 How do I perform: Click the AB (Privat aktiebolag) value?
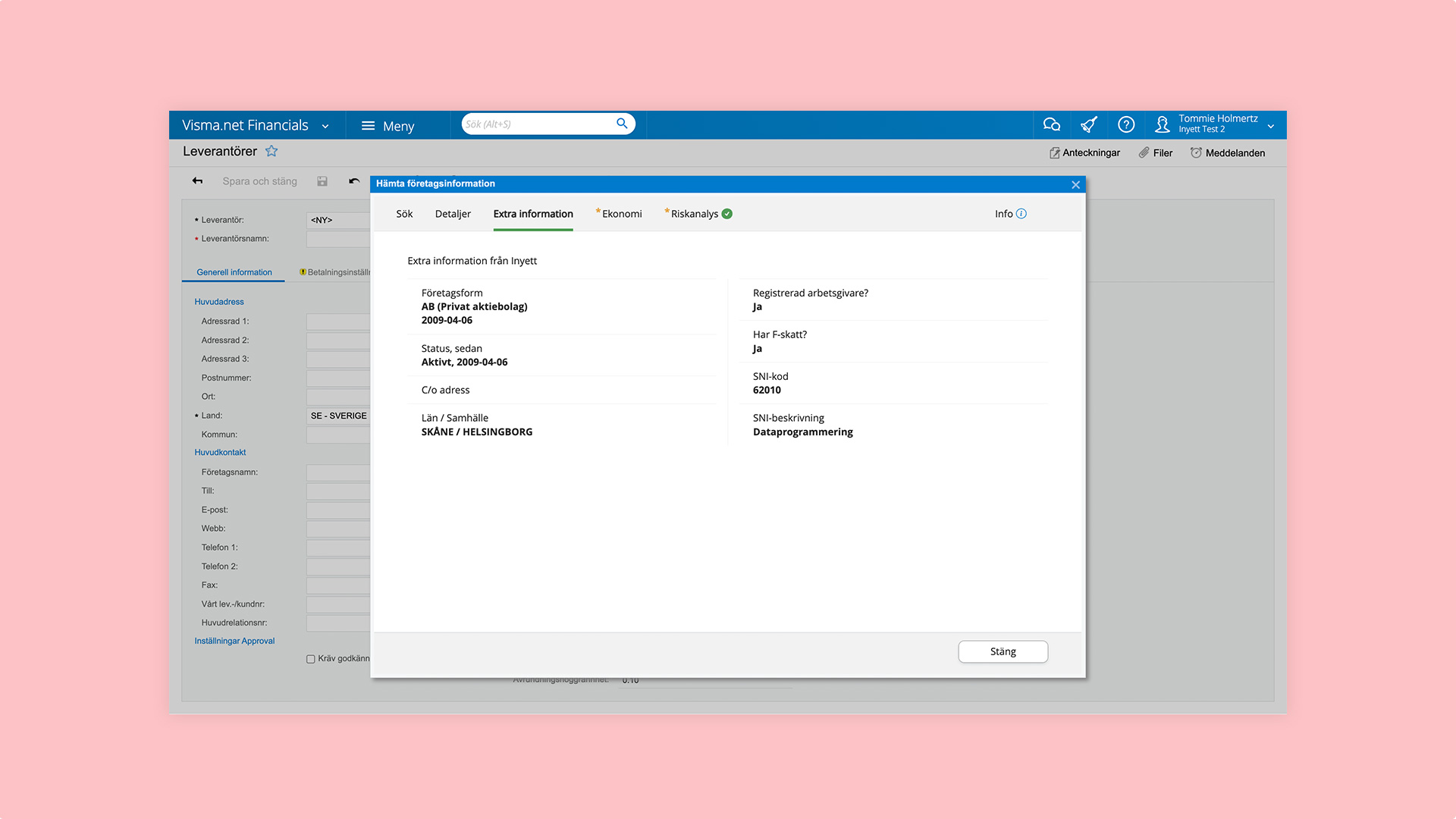[x=474, y=306]
